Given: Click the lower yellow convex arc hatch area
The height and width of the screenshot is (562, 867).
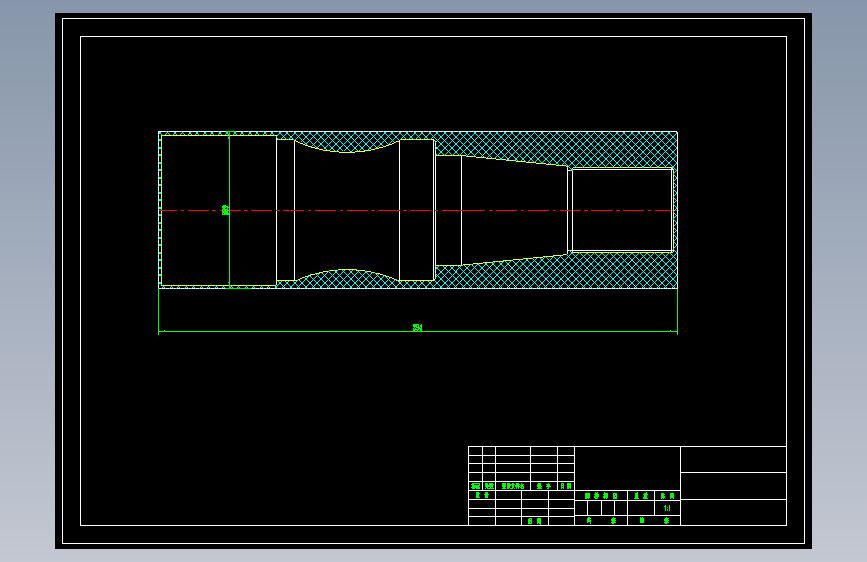Looking at the screenshot, I should [x=347, y=278].
